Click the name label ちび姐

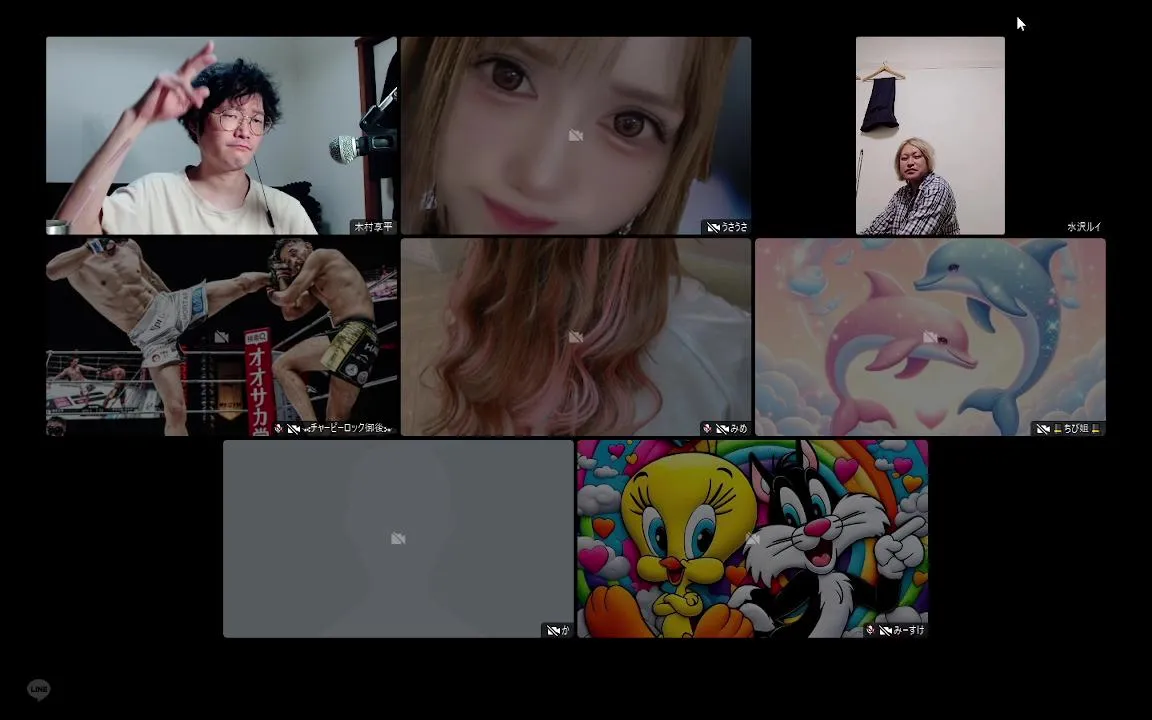point(1076,428)
